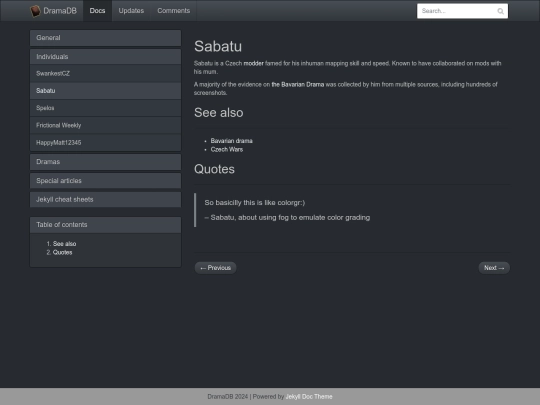540x405 pixels.
Task: Click the Previous page button
Action: point(216,268)
